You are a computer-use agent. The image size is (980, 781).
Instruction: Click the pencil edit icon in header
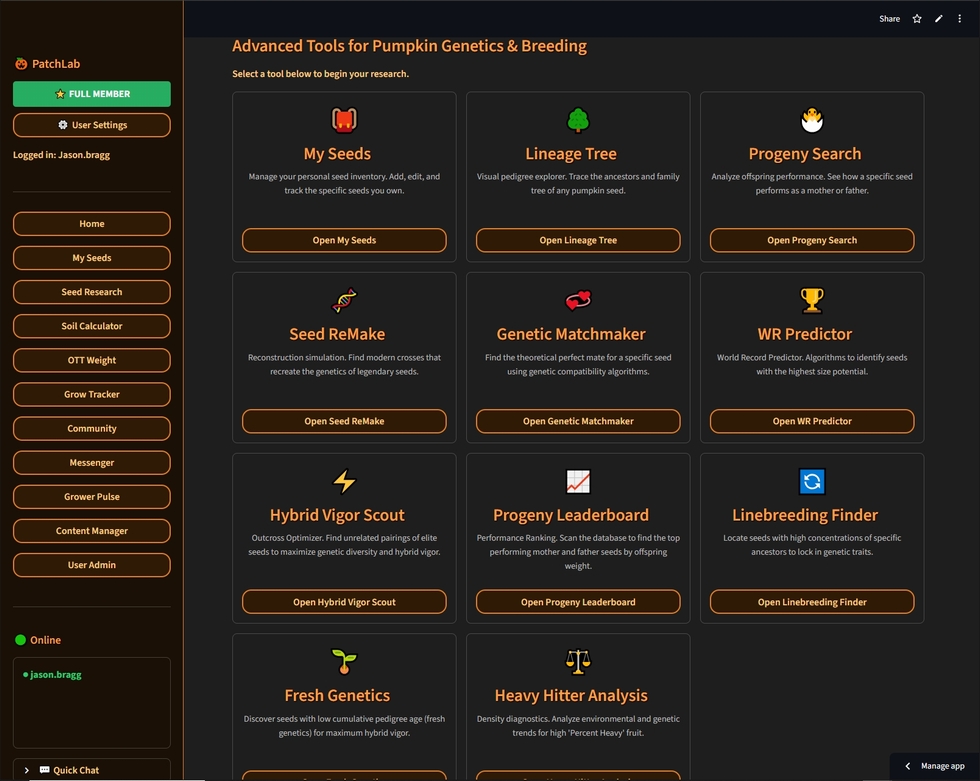(x=939, y=19)
